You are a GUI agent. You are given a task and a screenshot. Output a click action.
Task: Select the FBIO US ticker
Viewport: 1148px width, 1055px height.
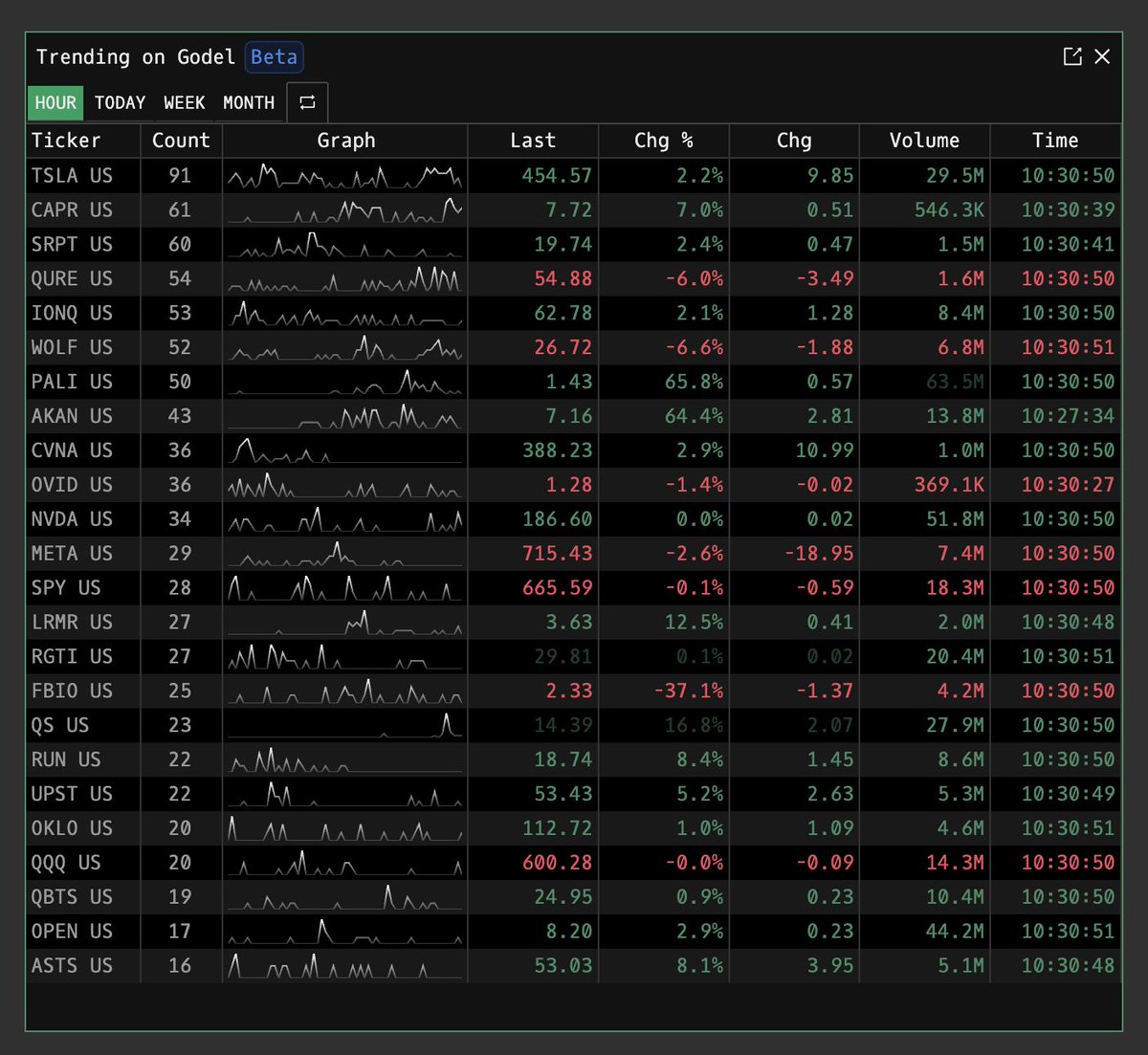(72, 691)
